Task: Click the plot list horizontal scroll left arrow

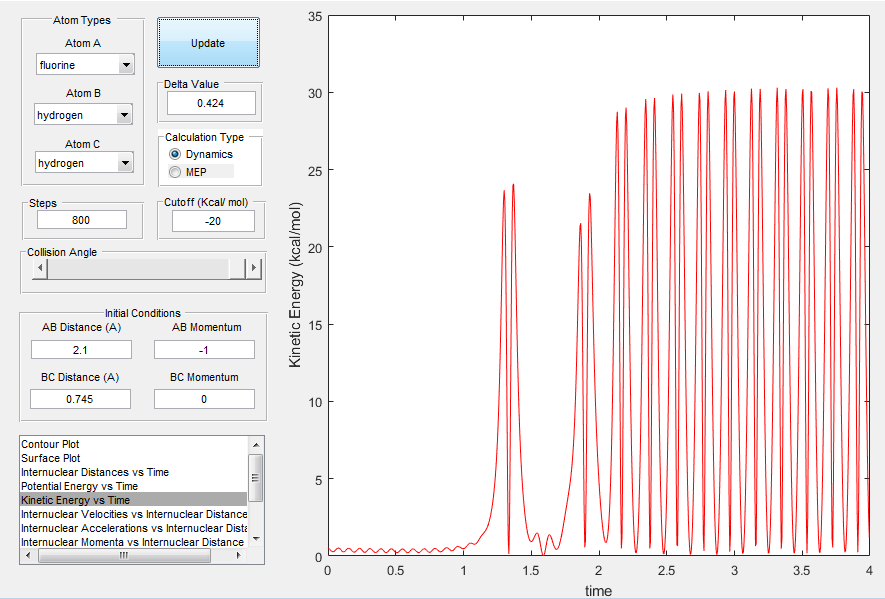Action: click(x=29, y=556)
